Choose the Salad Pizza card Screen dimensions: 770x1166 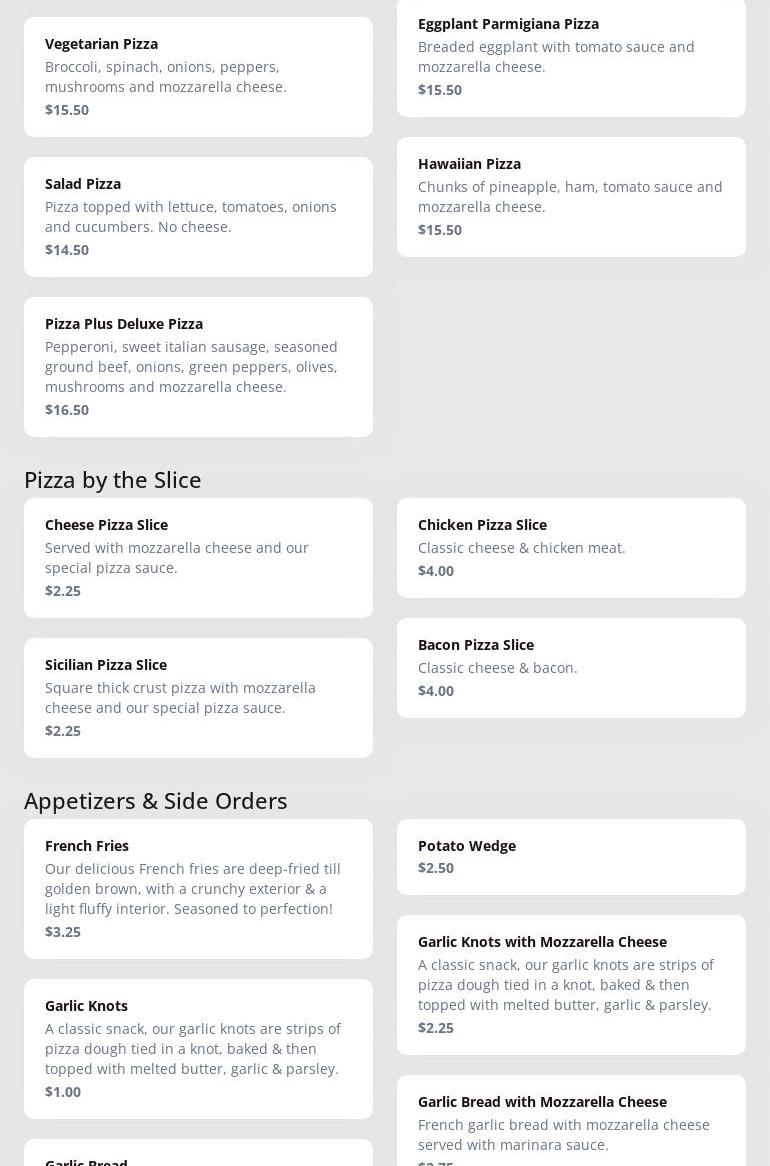(198, 216)
